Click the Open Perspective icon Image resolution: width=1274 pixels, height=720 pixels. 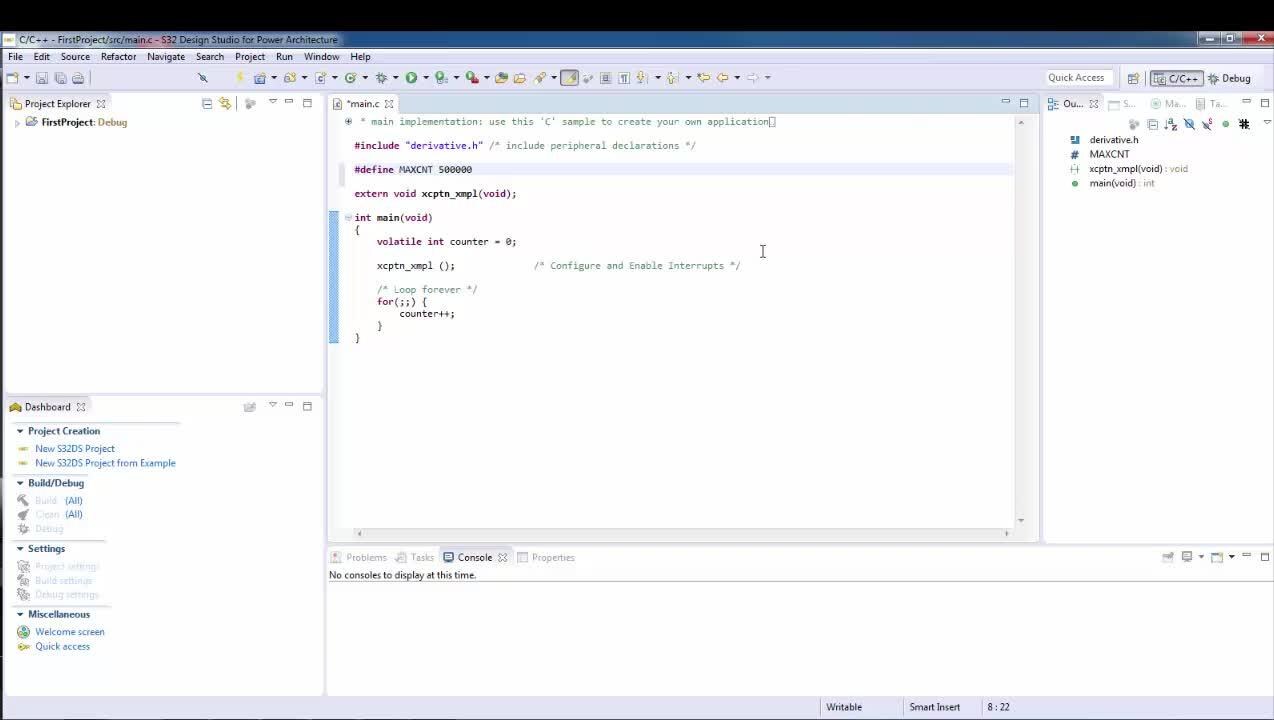tap(1133, 78)
